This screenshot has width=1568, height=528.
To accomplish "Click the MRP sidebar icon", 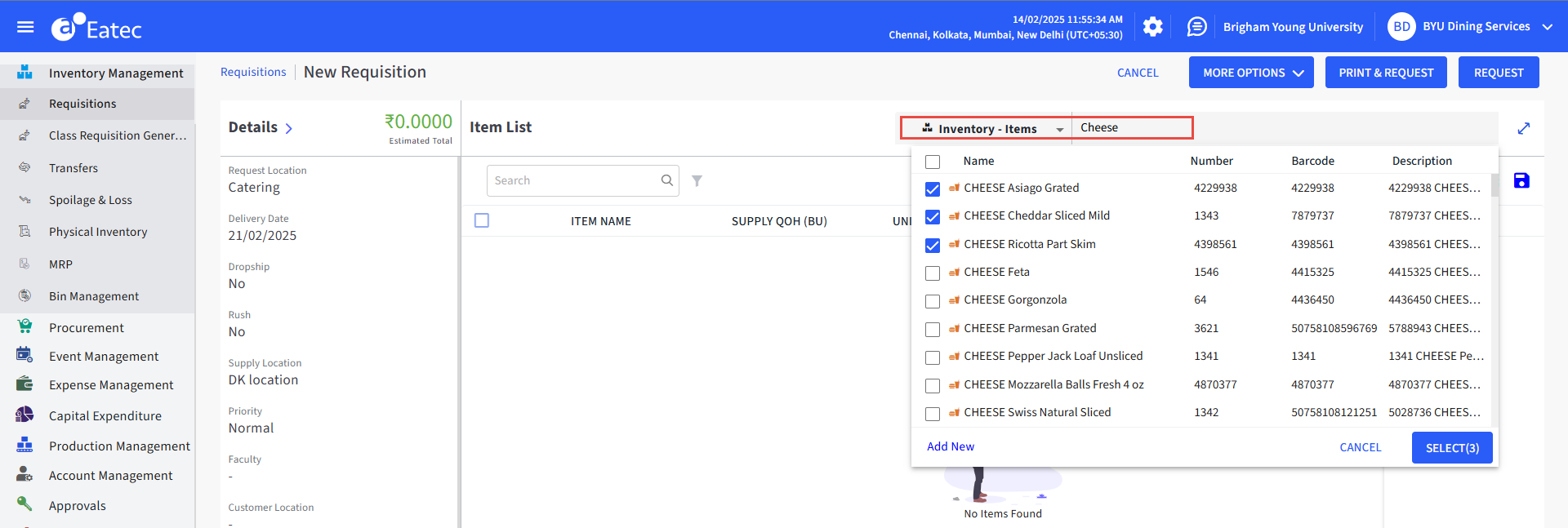I will pos(25,264).
